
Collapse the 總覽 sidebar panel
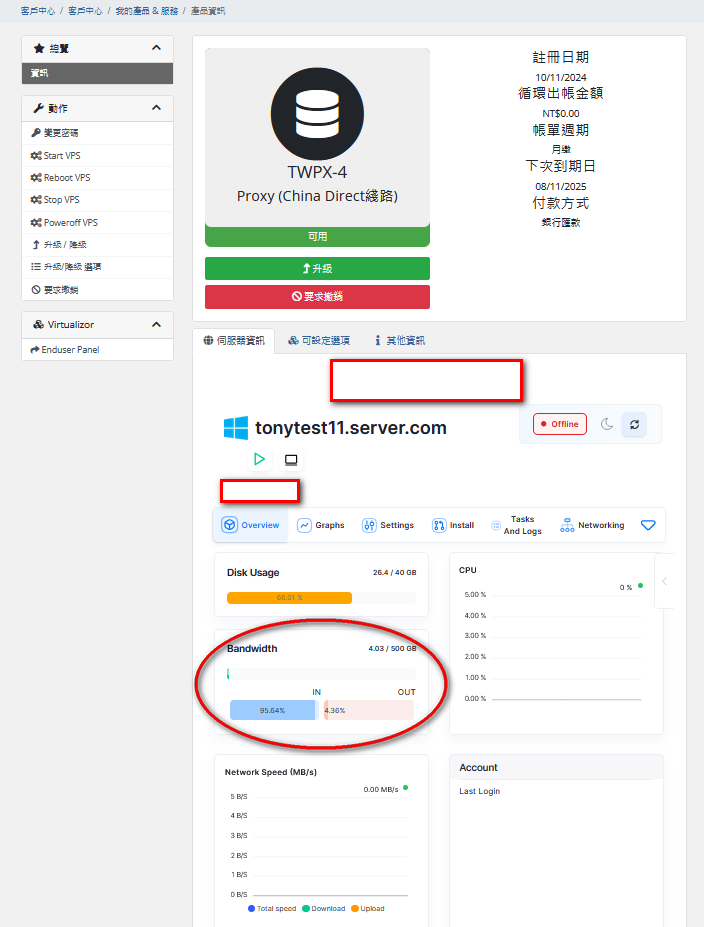156,48
